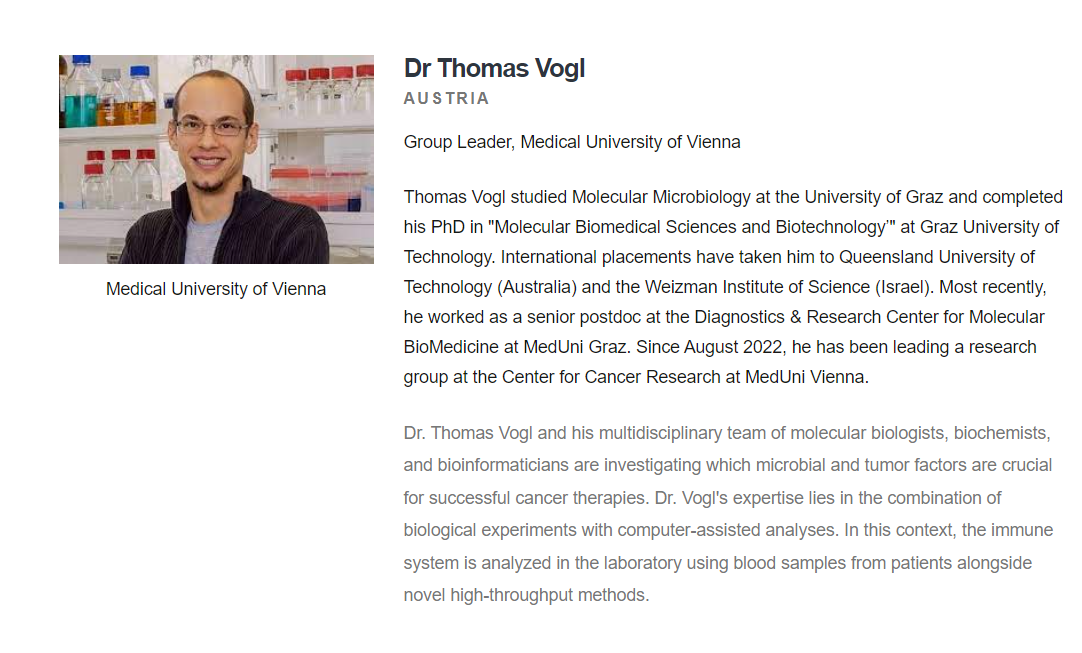This screenshot has height=653, width=1082.
Task: Click the "Dr Thomas Vogl" name heading
Action: coord(494,68)
